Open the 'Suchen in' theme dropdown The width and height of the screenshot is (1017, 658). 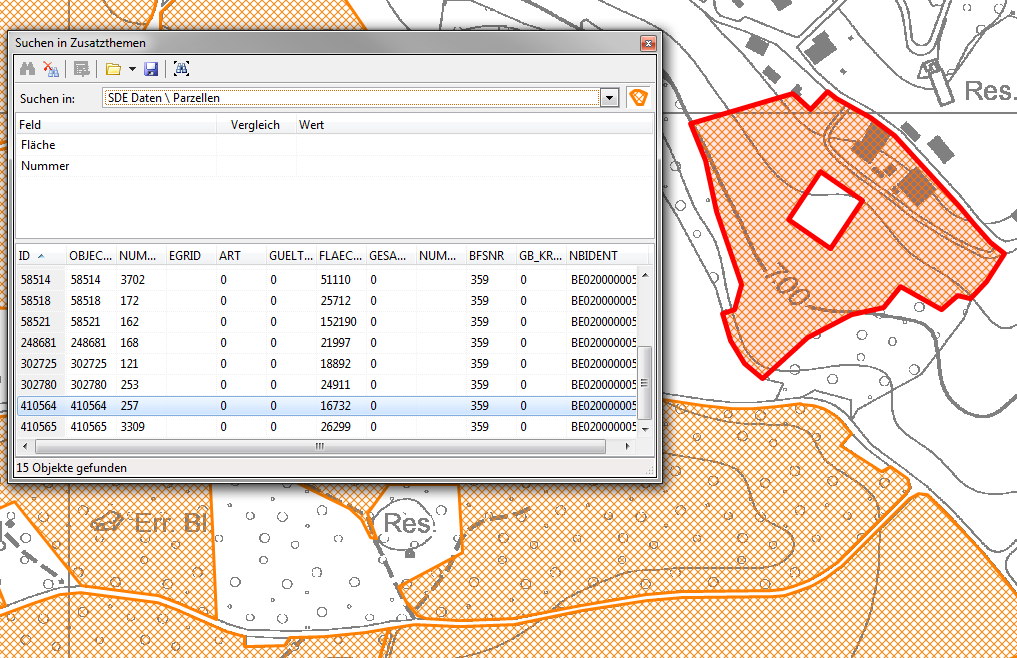(609, 98)
